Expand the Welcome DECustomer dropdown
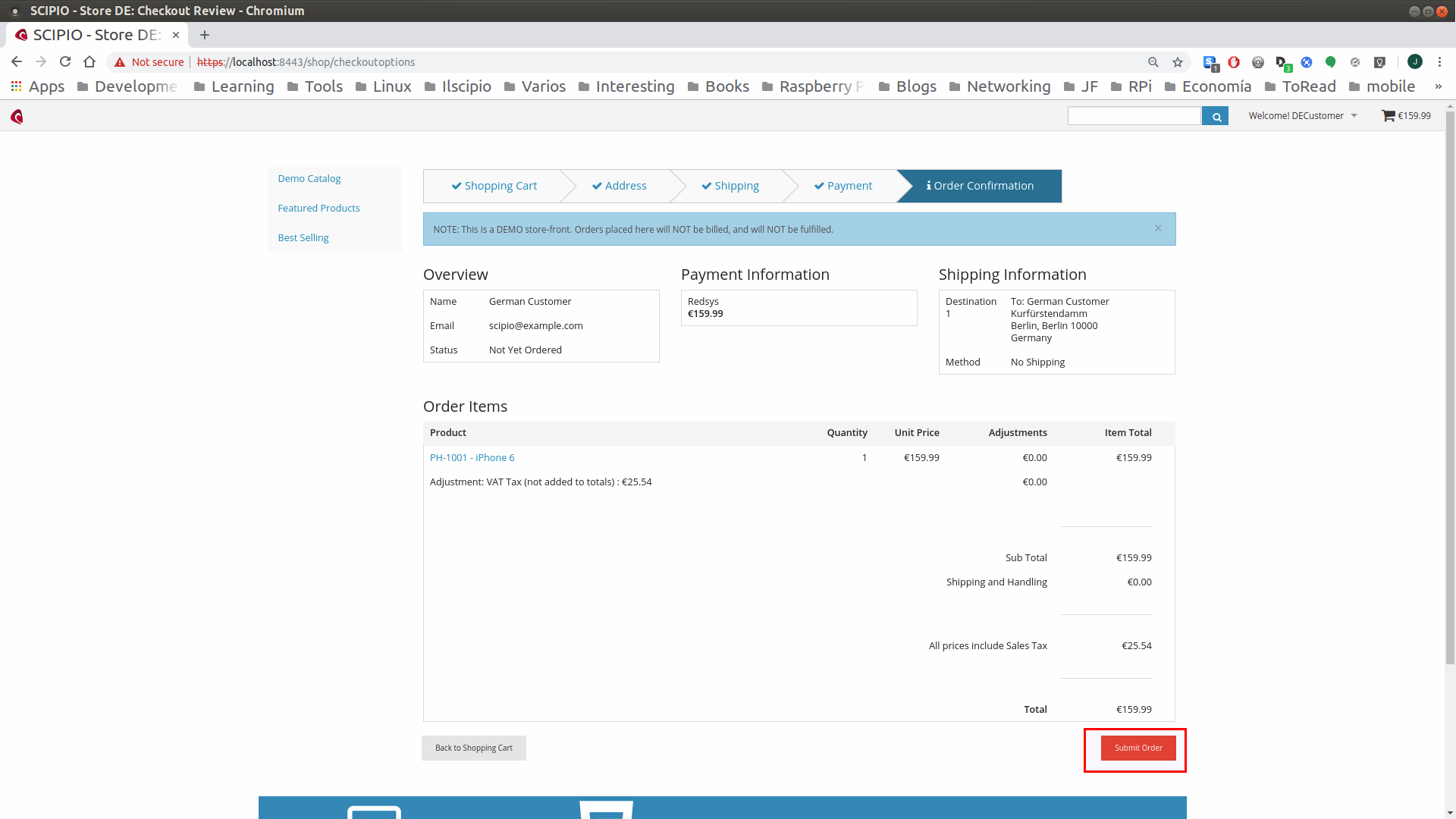Viewport: 1456px width, 819px height. point(1302,116)
